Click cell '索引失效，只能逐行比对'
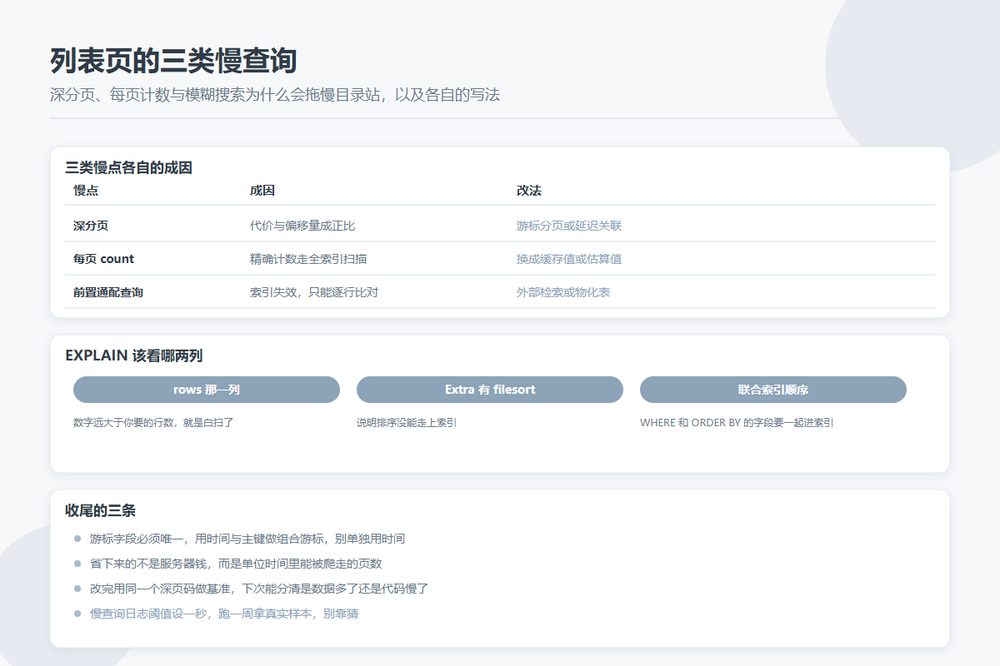Screen dimensions: 1000x666 point(314,292)
